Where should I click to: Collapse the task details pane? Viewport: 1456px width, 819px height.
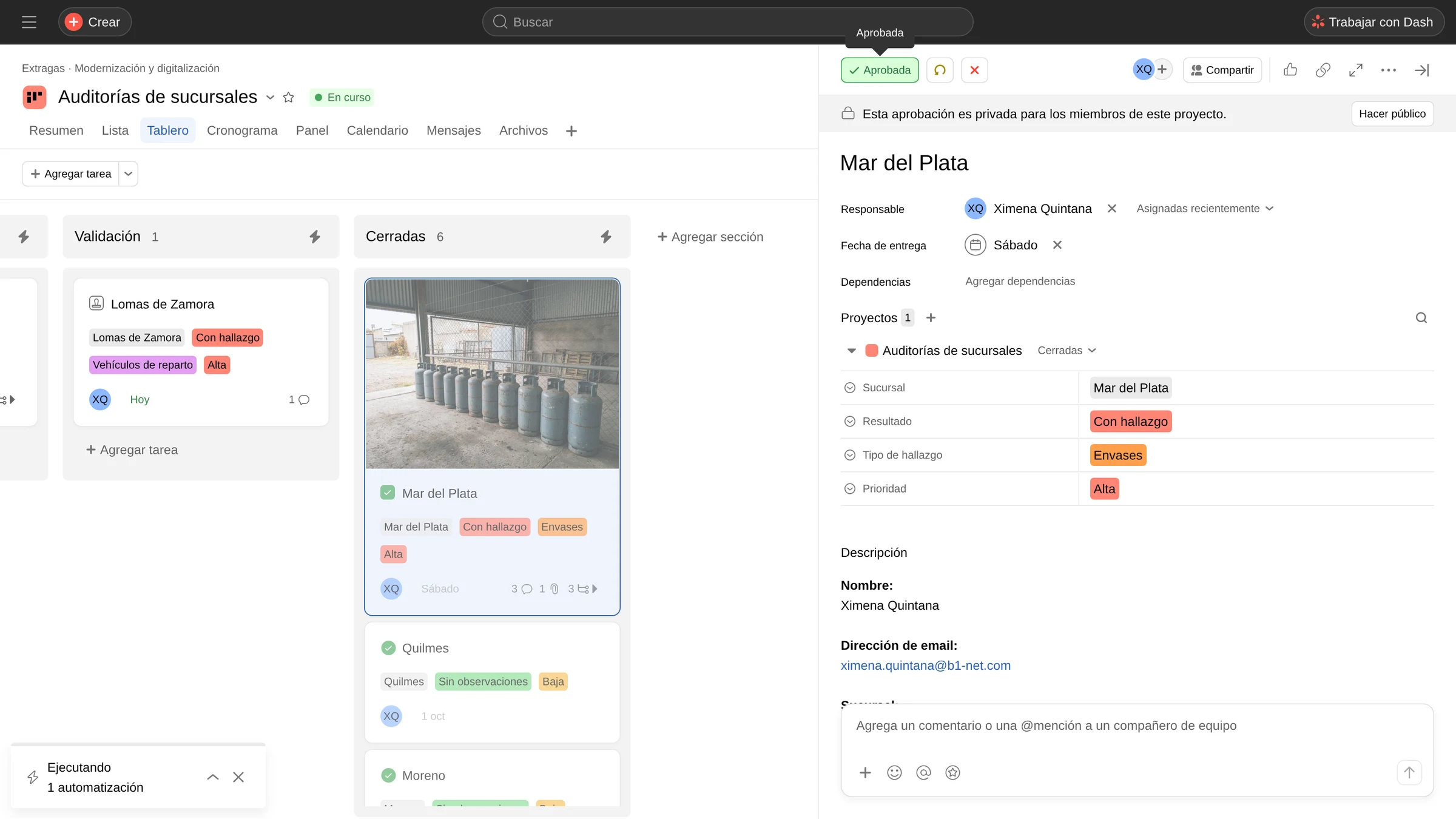click(1422, 70)
